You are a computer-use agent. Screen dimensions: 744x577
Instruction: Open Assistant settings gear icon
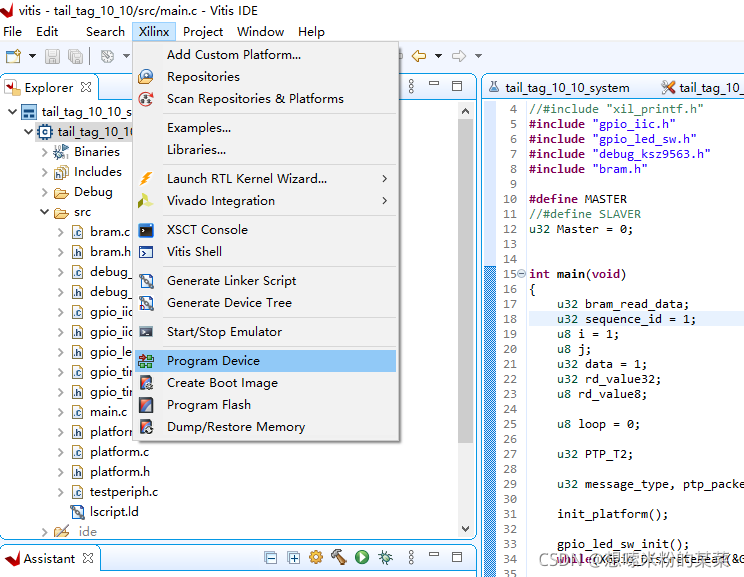pos(316,557)
